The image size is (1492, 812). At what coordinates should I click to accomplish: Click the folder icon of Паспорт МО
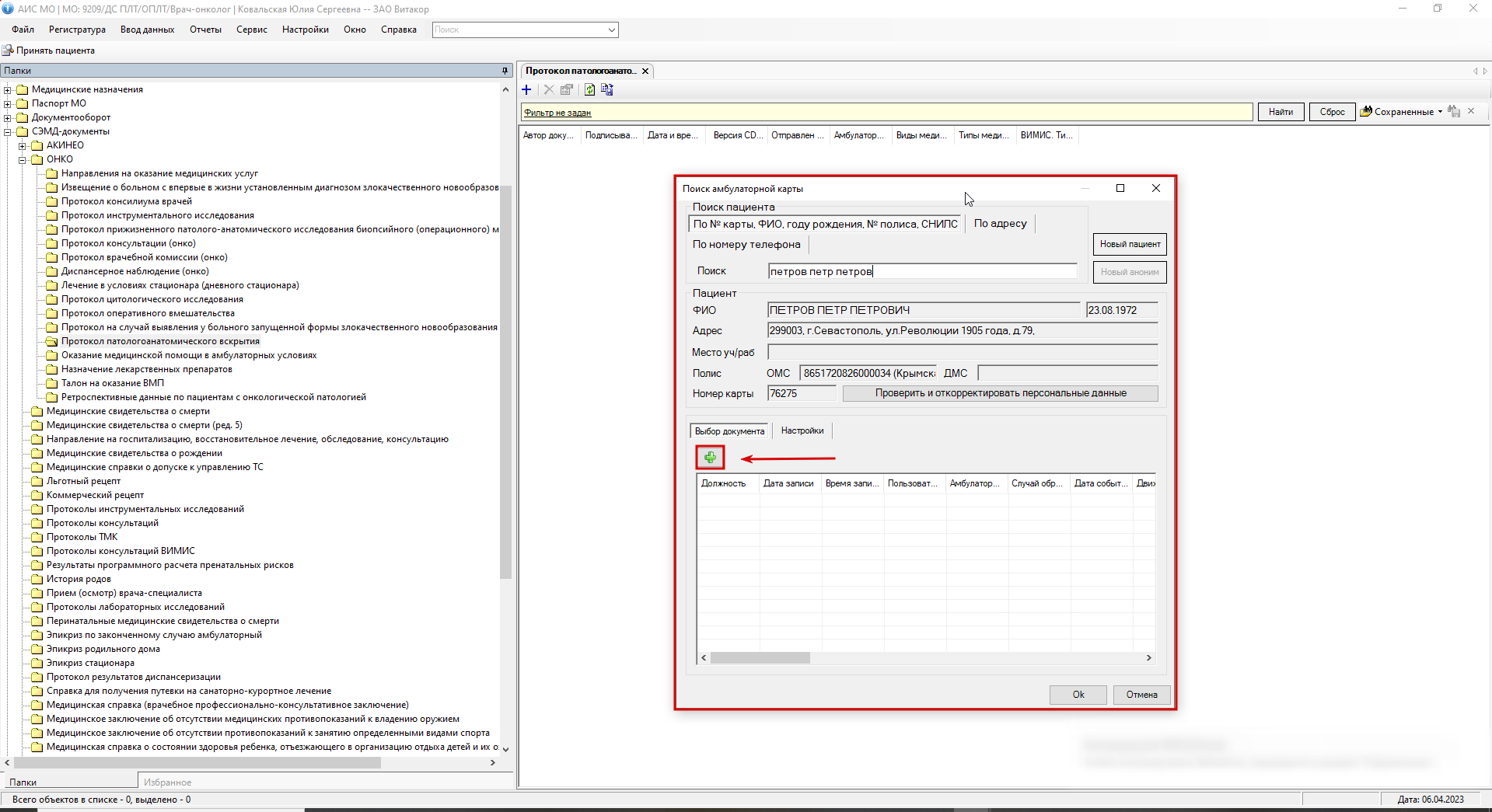point(23,103)
